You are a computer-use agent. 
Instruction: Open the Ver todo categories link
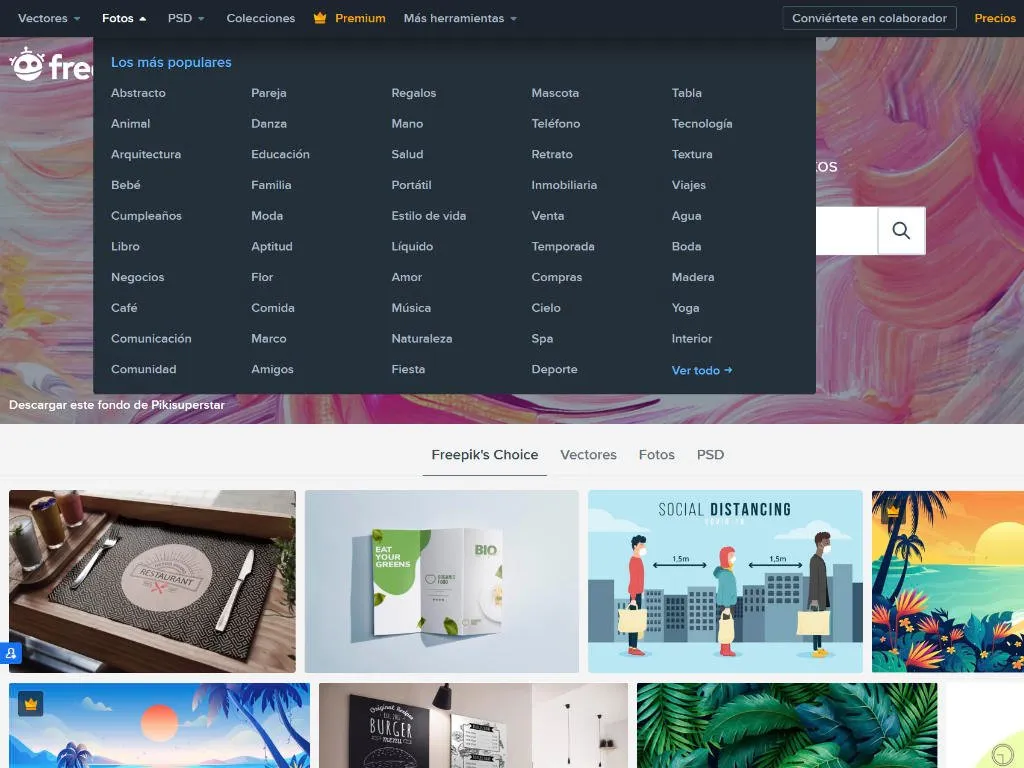(x=701, y=370)
